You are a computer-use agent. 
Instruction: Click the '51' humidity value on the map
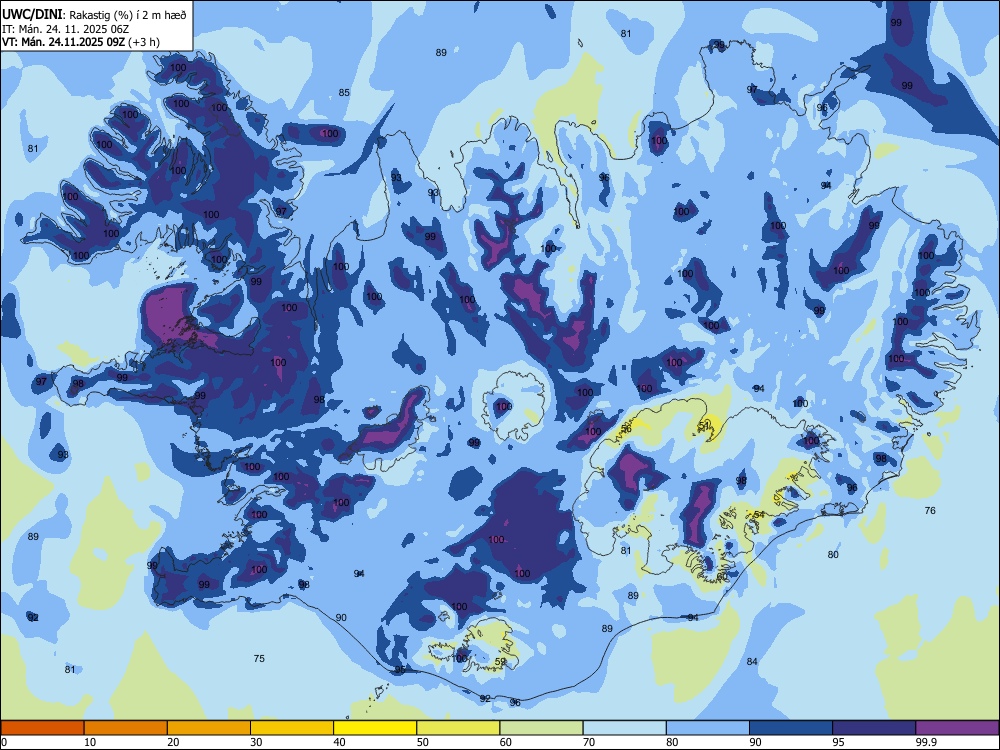click(704, 424)
